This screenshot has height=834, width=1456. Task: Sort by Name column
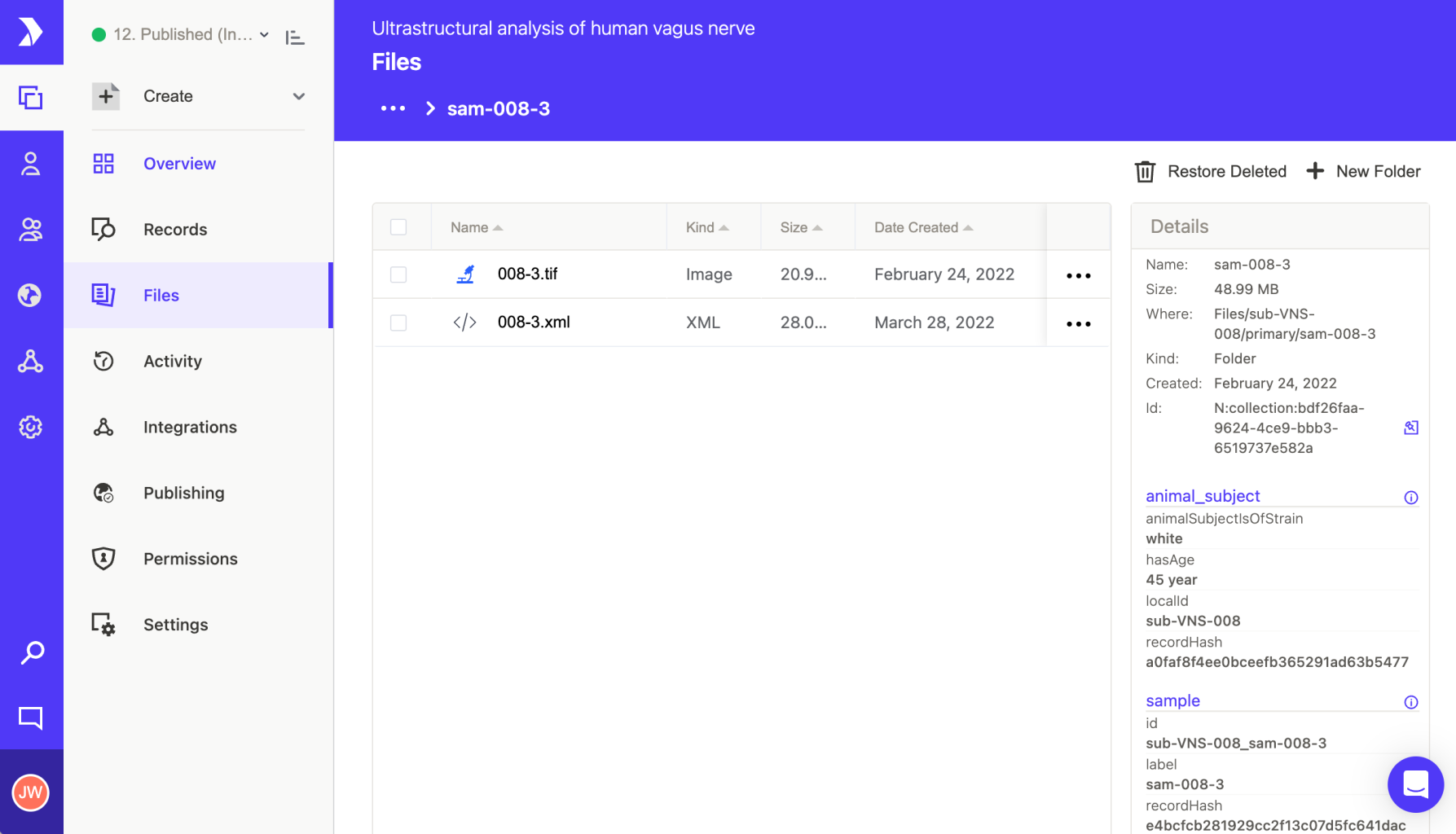[477, 227]
